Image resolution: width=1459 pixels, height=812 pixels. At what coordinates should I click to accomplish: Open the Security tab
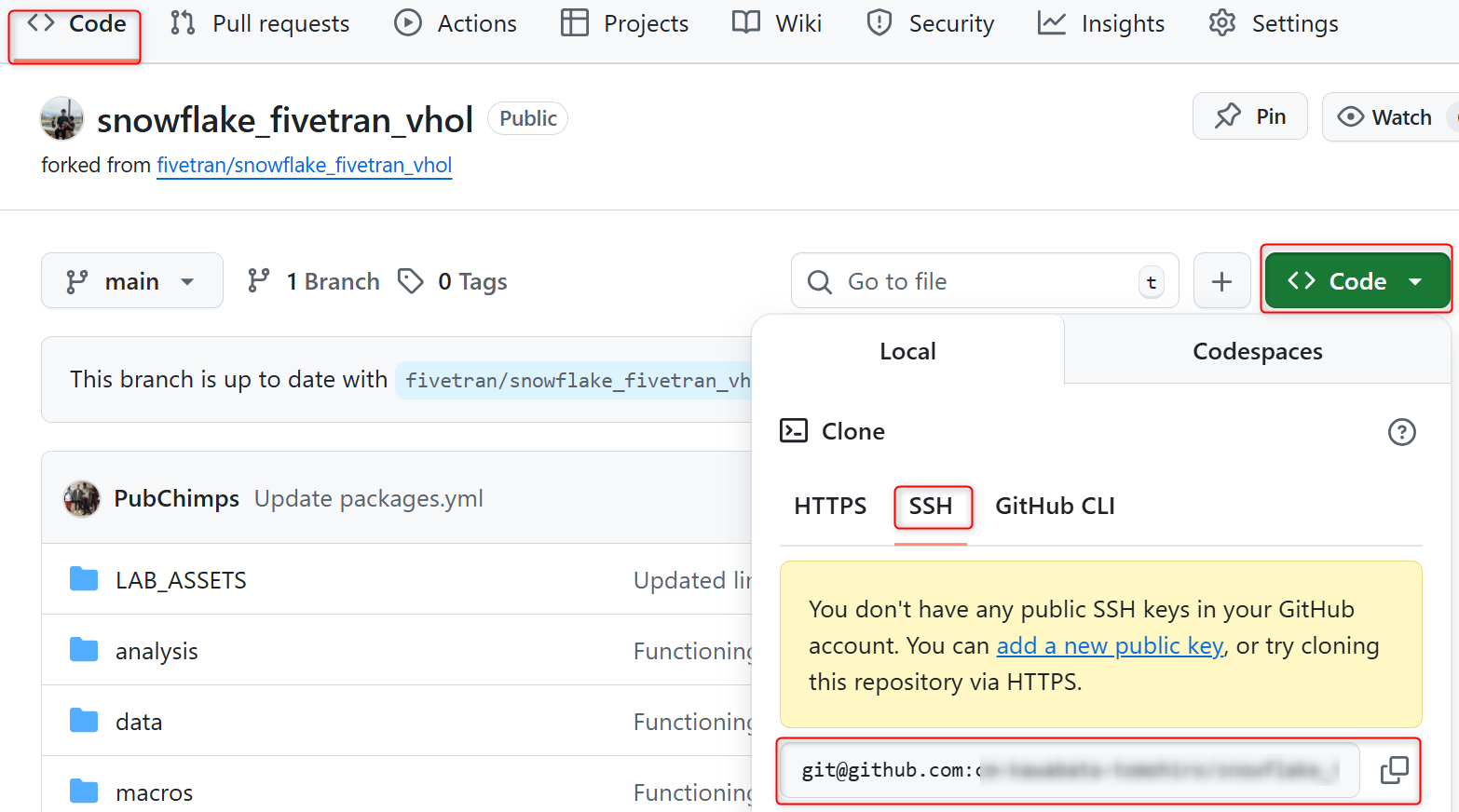(930, 23)
